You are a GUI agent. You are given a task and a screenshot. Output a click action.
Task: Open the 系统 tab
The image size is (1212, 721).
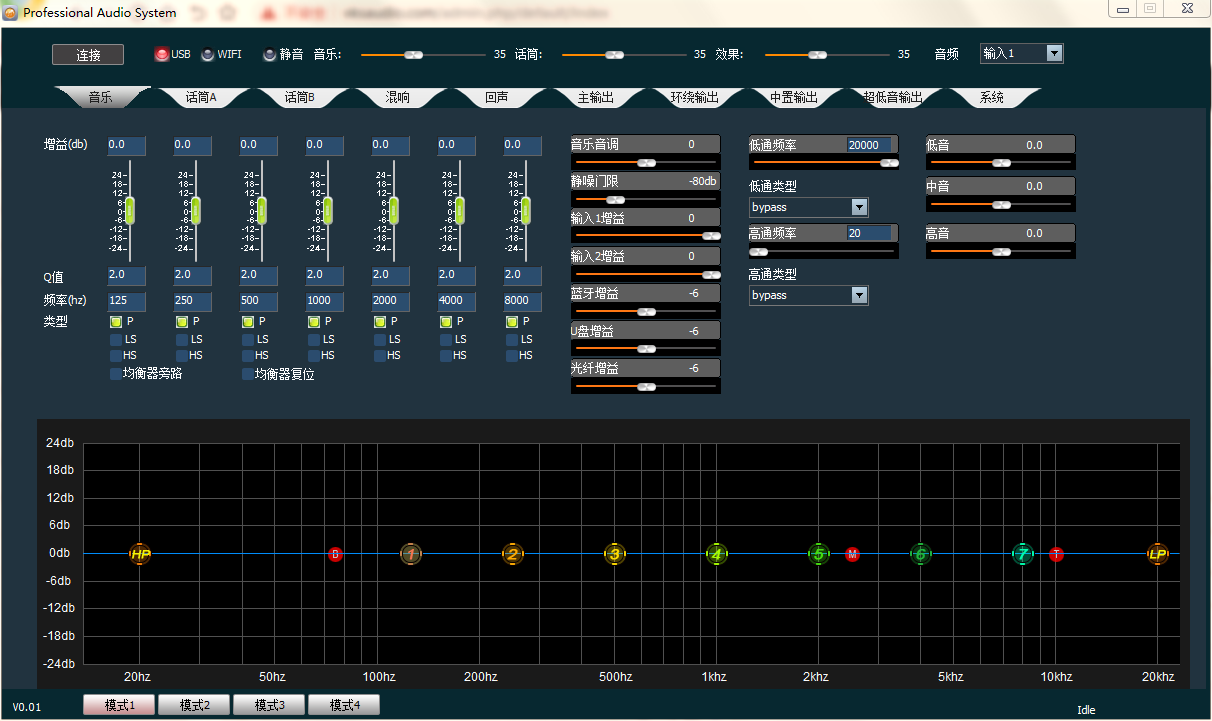[x=992, y=98]
